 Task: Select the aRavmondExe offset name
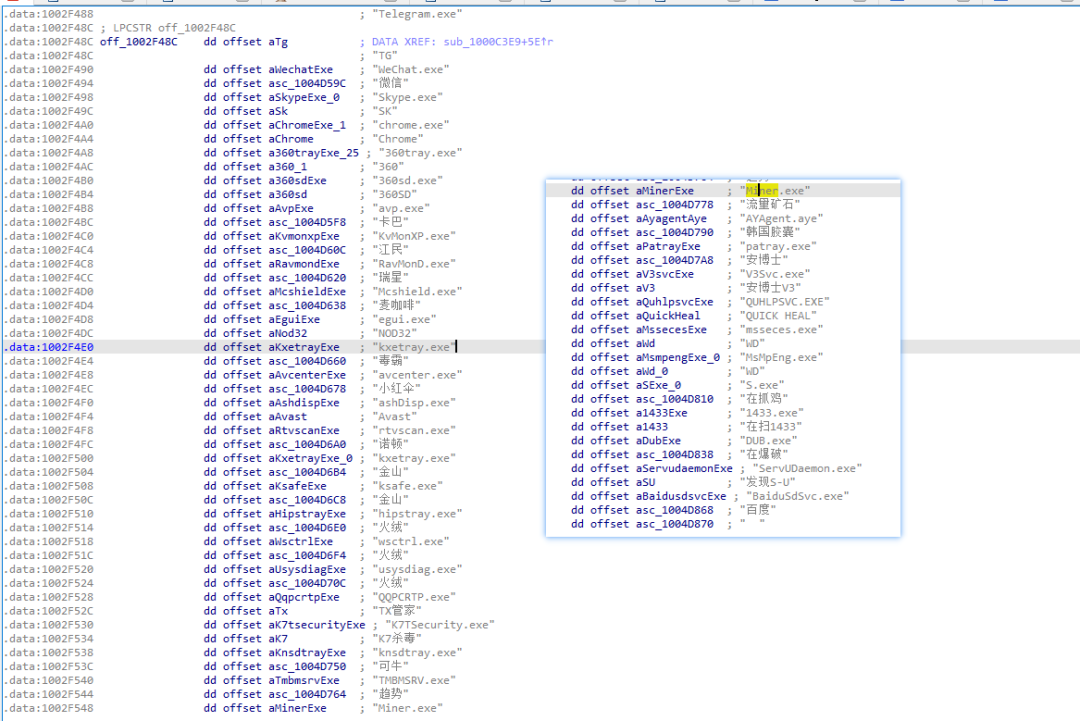tap(304, 264)
